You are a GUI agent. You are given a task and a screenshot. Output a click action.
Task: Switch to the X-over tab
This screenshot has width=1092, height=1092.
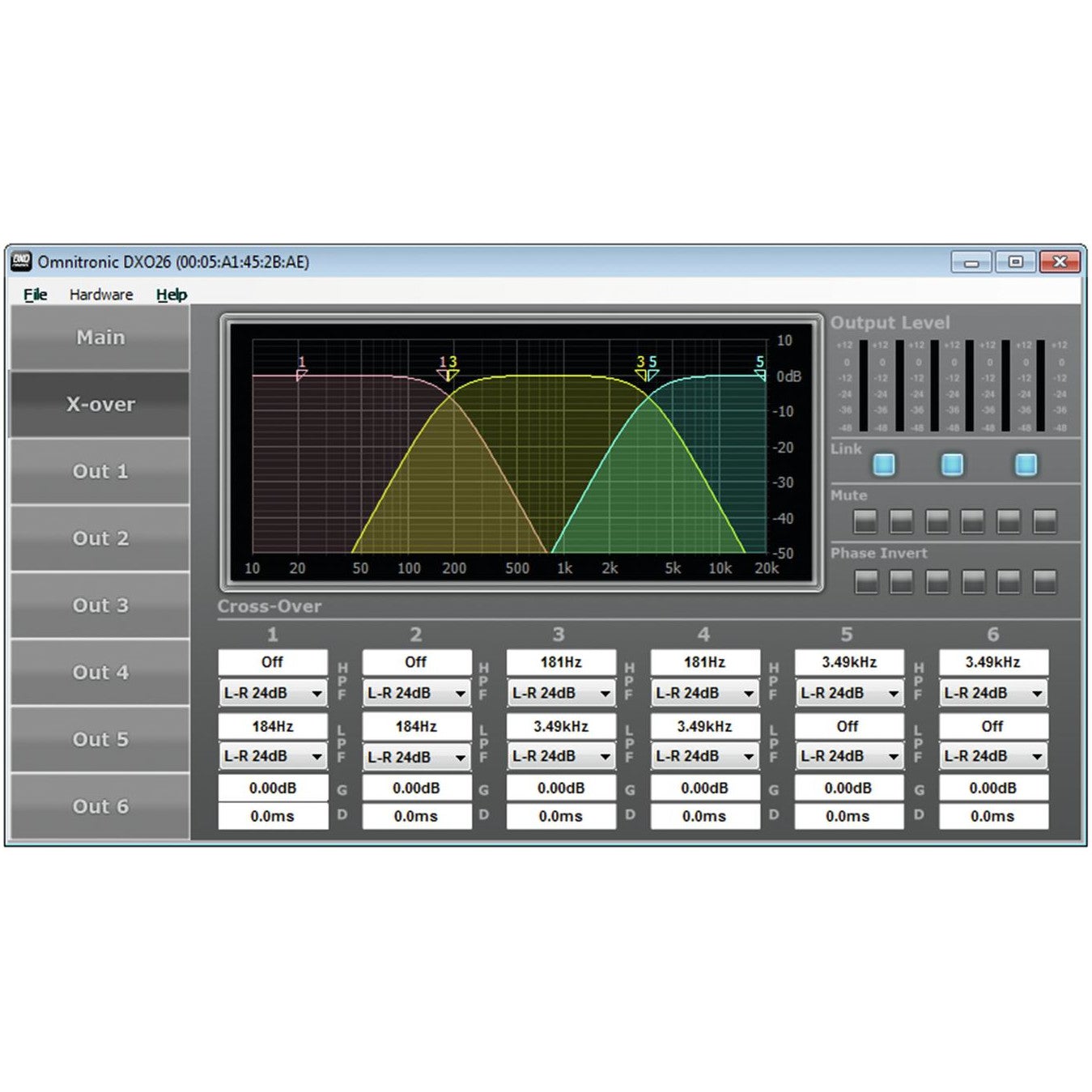[x=100, y=404]
